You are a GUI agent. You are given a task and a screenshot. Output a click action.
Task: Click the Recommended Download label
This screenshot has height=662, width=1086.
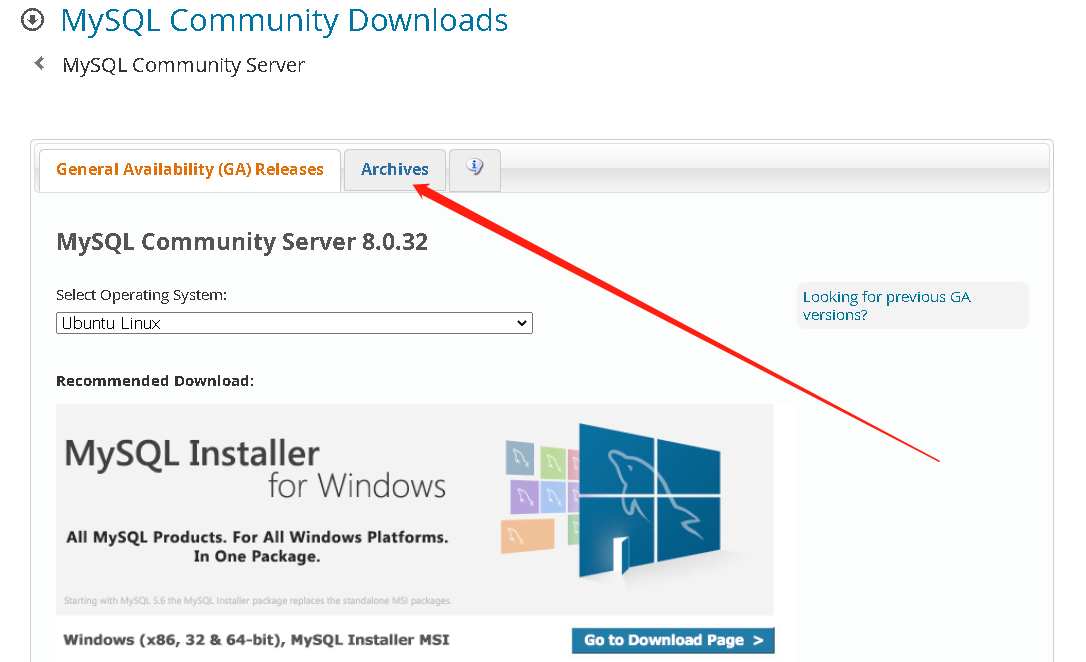(155, 381)
